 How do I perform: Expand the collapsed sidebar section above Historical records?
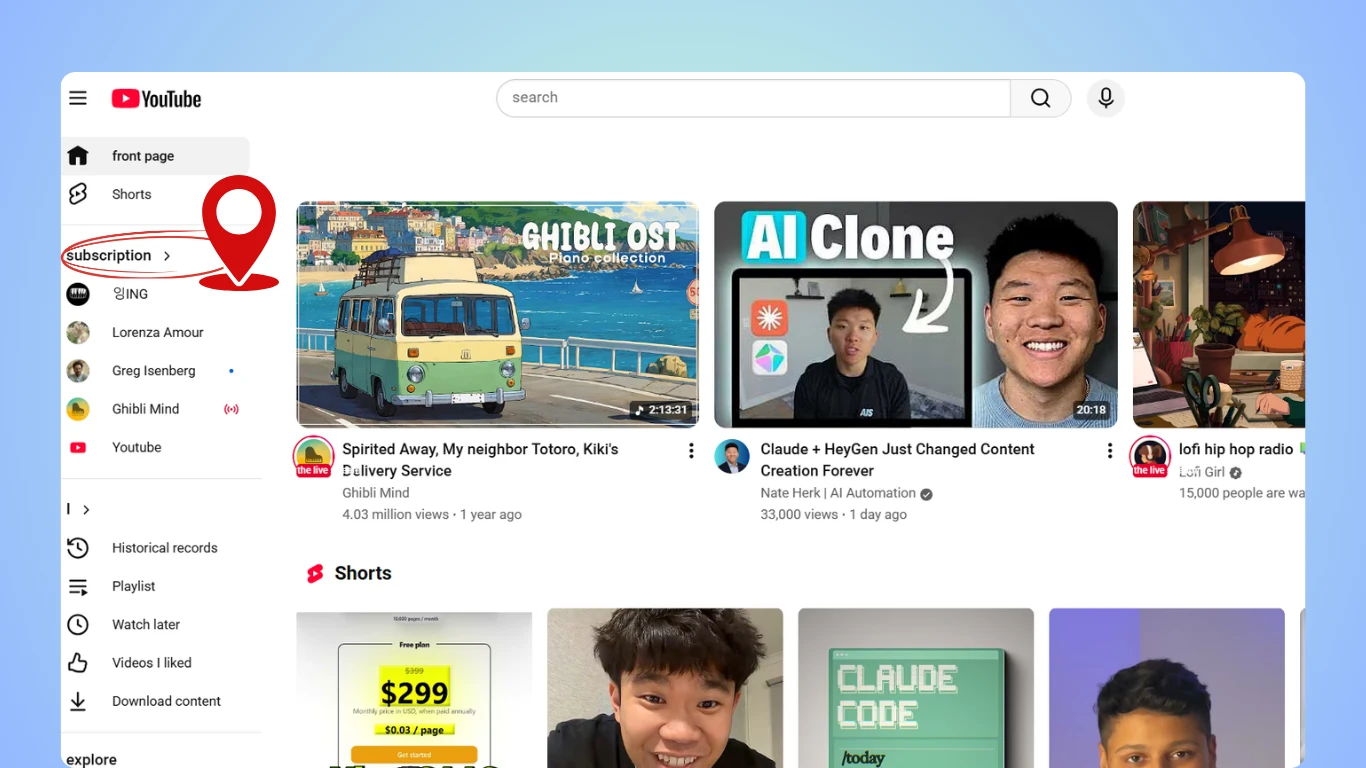[x=78, y=509]
